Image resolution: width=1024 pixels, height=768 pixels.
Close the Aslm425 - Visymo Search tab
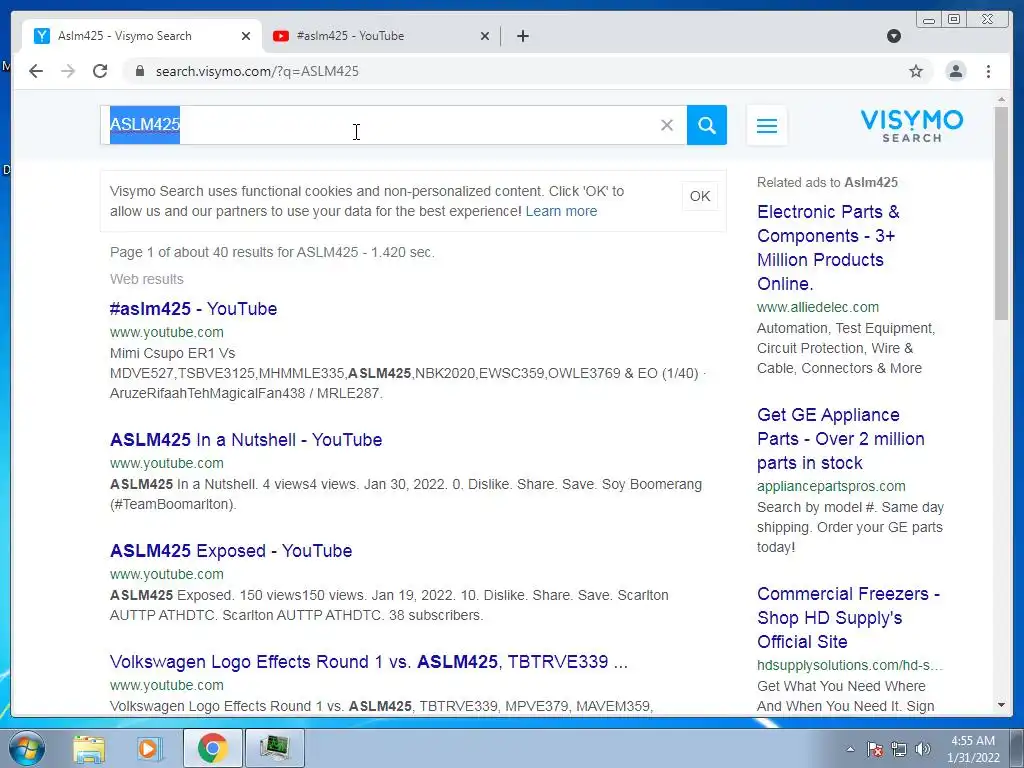246,36
